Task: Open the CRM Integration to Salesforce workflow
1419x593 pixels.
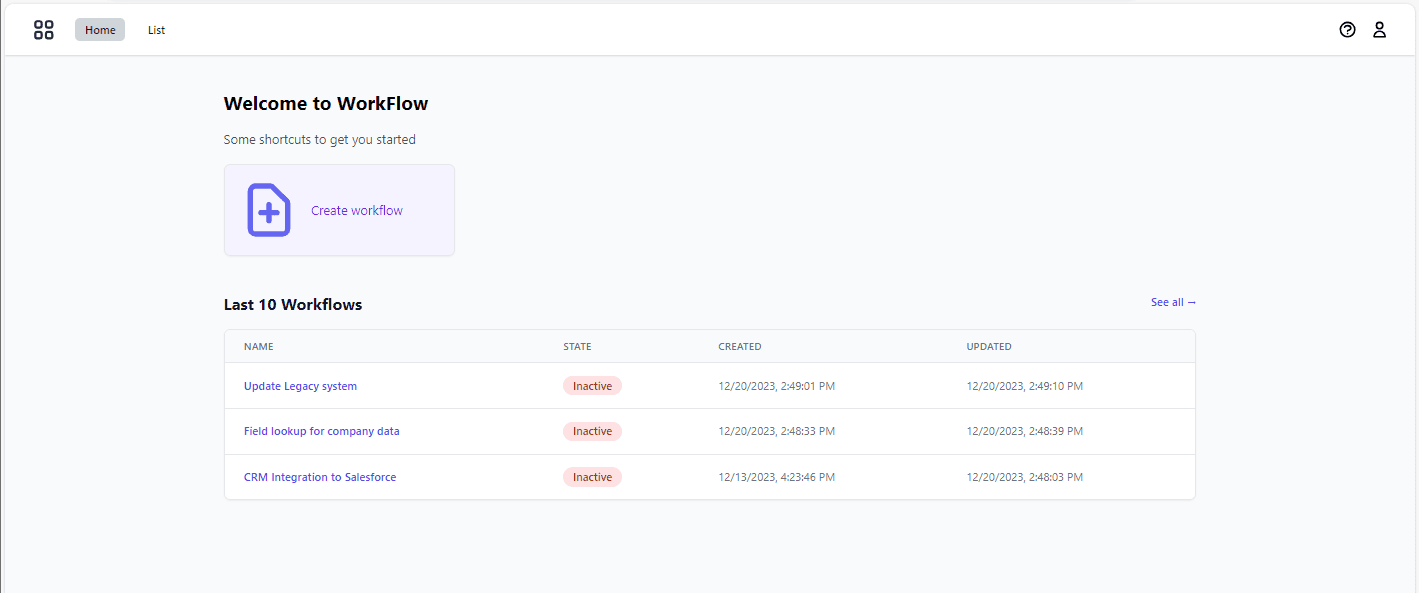Action: click(320, 477)
